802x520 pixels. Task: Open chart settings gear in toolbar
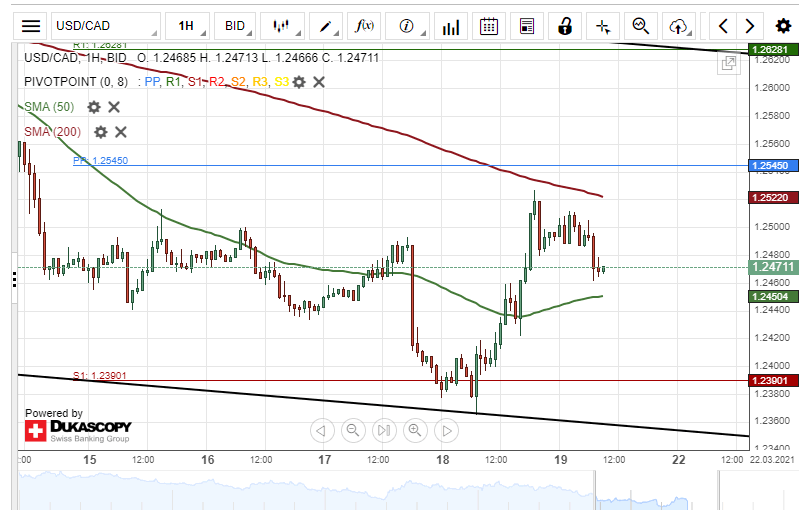click(x=783, y=26)
